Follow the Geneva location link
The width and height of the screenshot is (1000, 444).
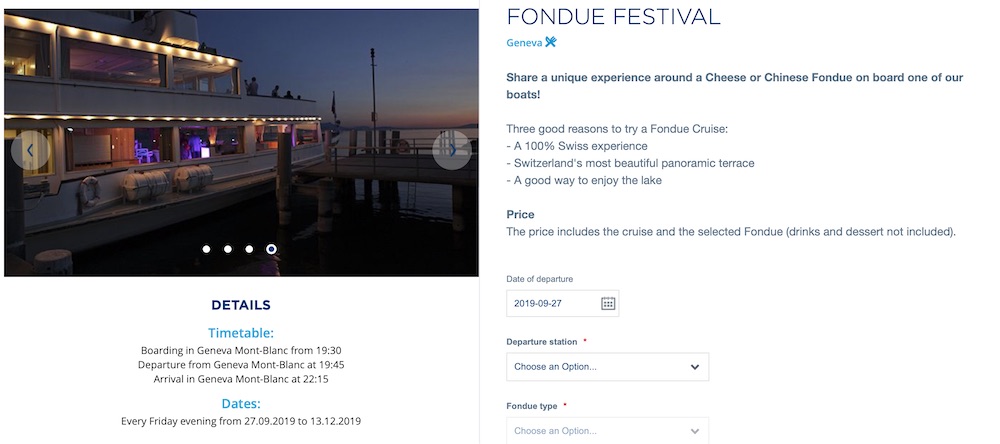coord(524,43)
